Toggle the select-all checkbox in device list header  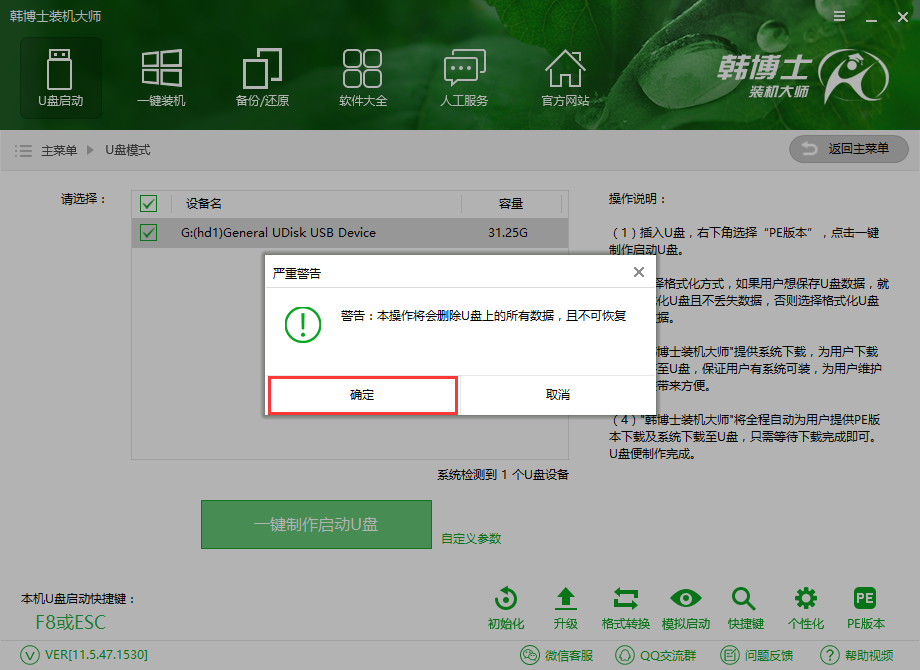pos(148,203)
